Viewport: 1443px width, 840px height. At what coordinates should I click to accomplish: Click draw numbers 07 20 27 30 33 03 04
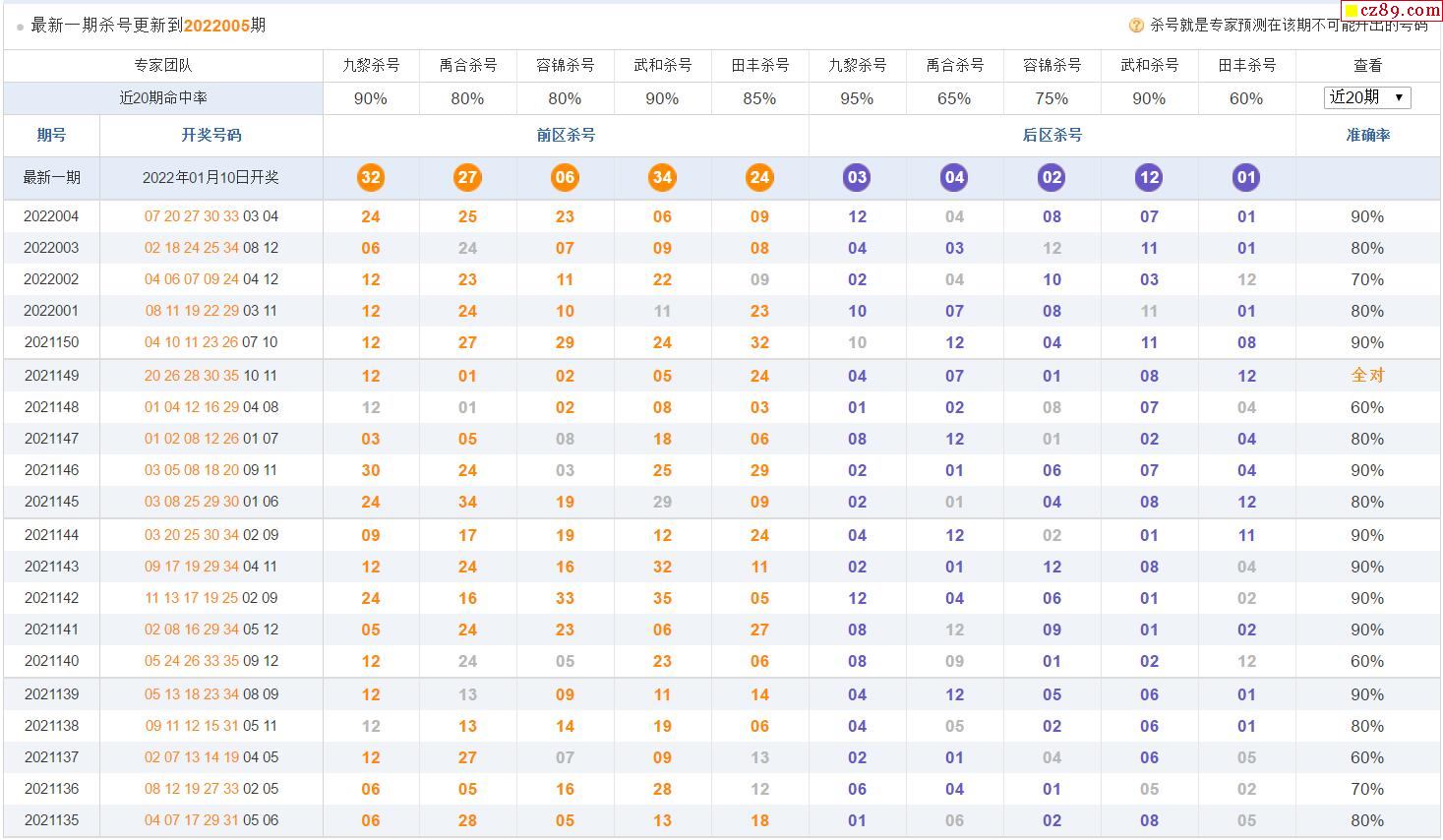pos(211,216)
